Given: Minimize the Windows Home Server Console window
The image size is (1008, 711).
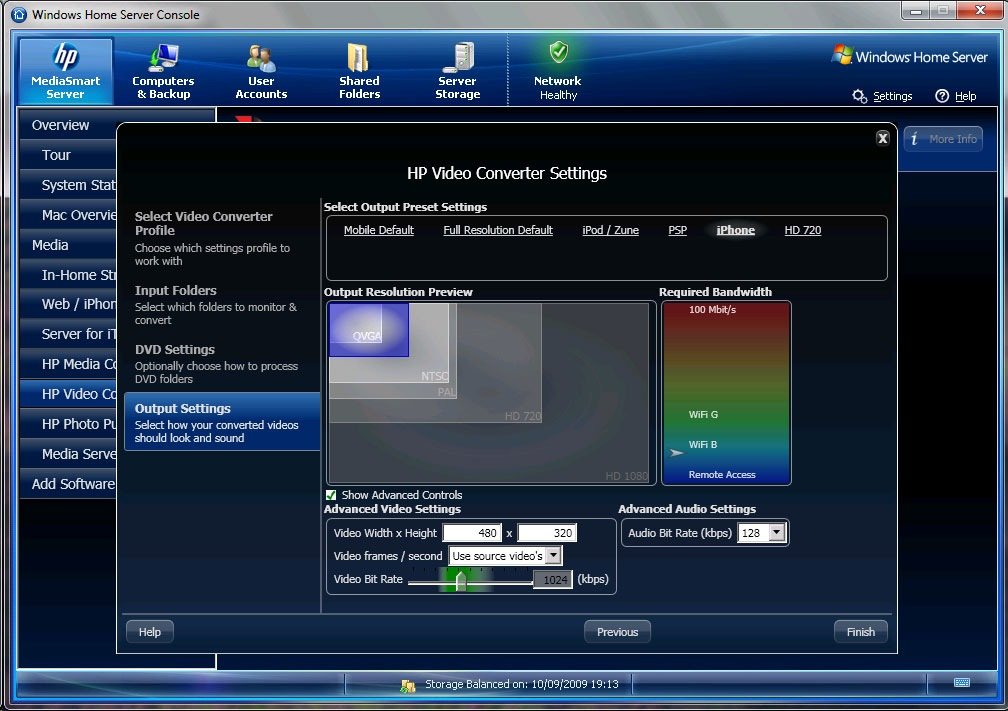Looking at the screenshot, I should [x=915, y=11].
